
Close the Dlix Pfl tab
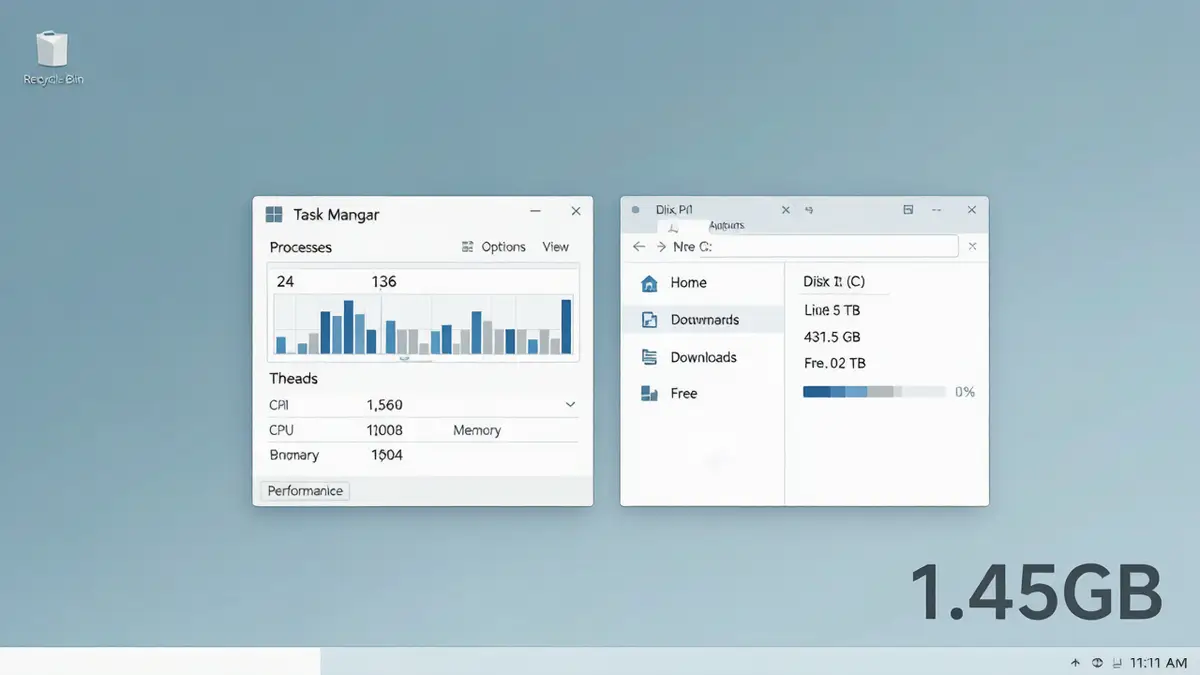(x=785, y=210)
